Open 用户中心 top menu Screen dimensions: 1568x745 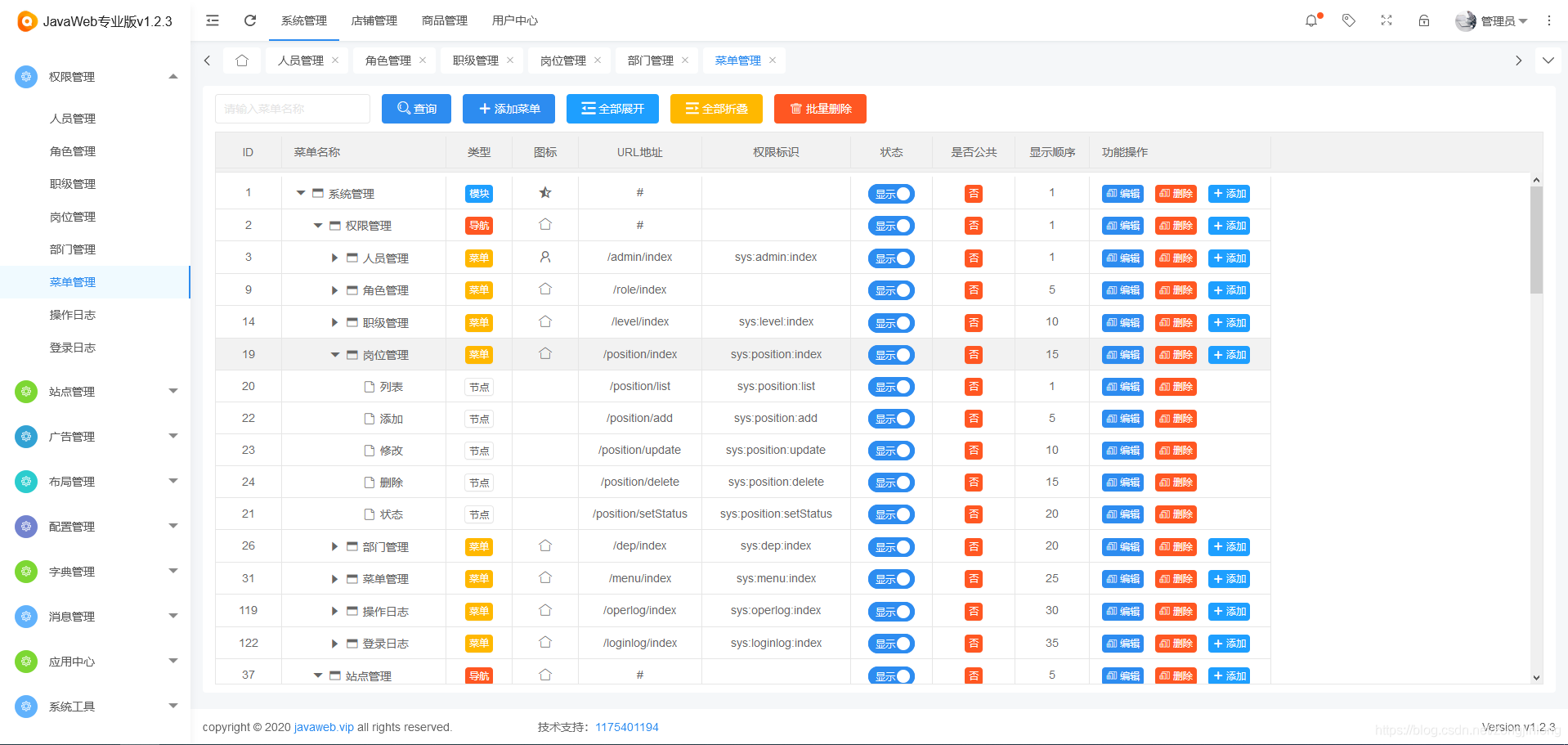point(515,20)
